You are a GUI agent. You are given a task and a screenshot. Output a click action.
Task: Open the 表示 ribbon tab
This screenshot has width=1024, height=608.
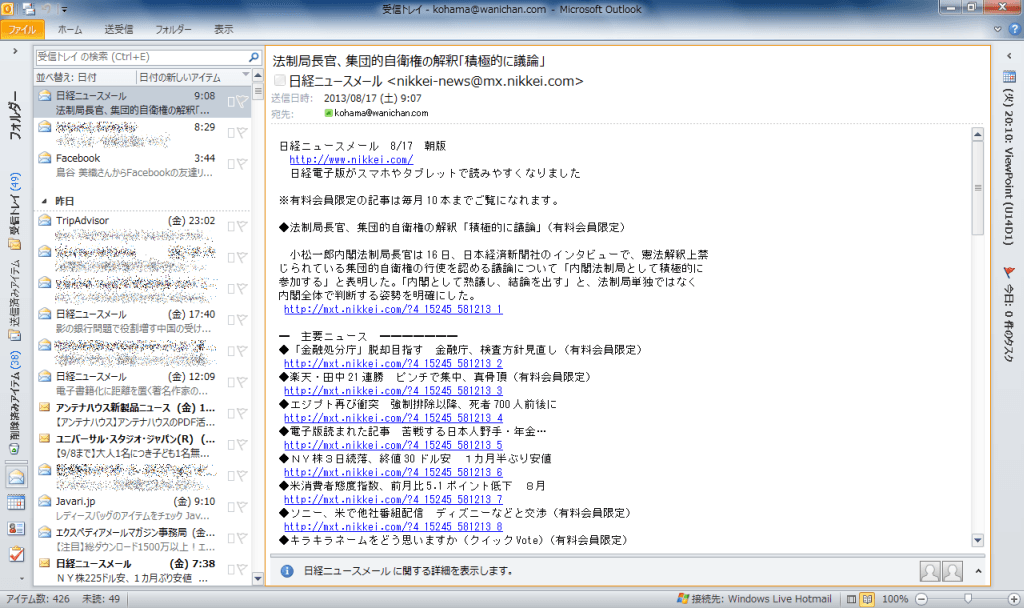[x=223, y=29]
